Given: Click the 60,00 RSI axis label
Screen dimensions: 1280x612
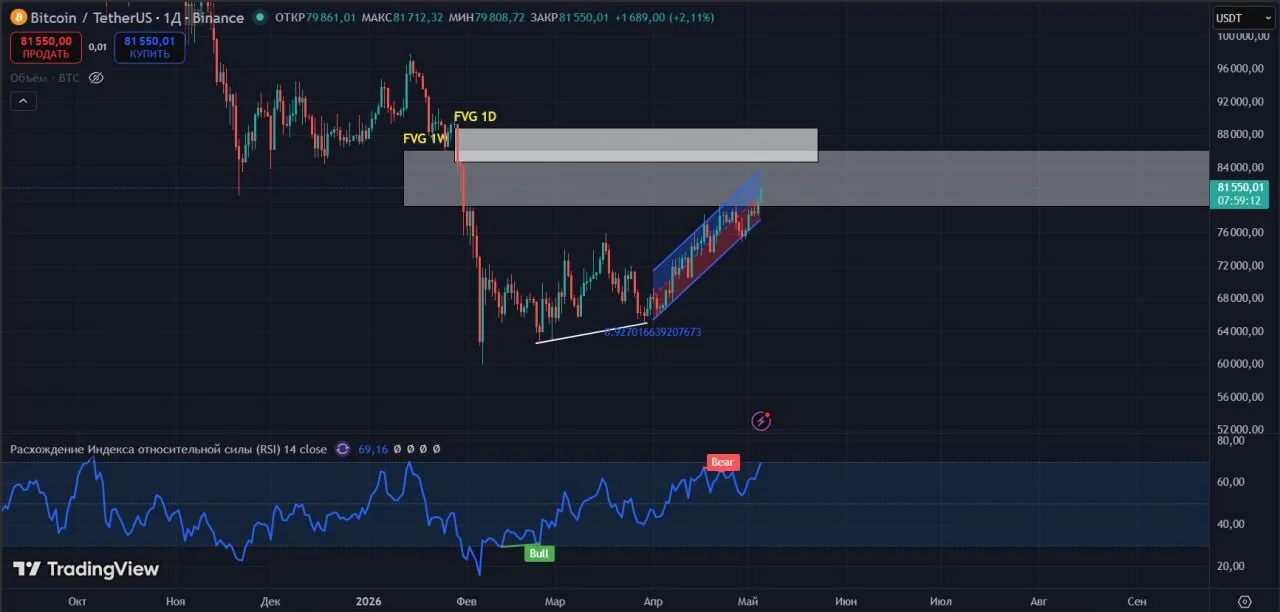Looking at the screenshot, I should coord(1231,482).
